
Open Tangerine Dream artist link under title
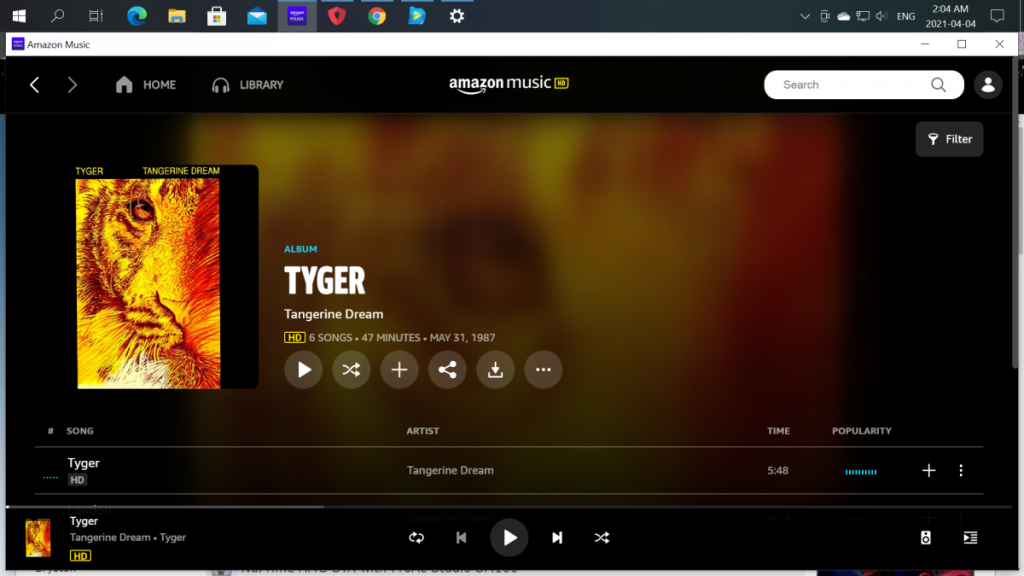click(334, 314)
